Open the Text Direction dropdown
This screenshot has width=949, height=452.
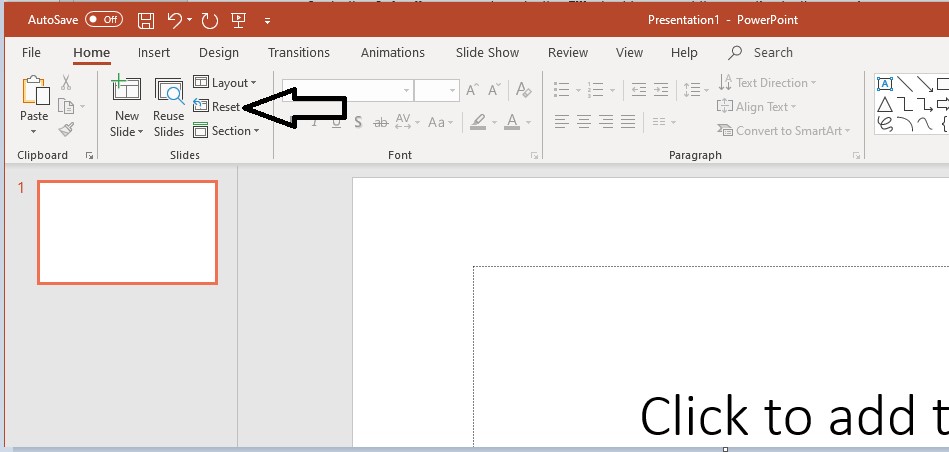(x=767, y=83)
